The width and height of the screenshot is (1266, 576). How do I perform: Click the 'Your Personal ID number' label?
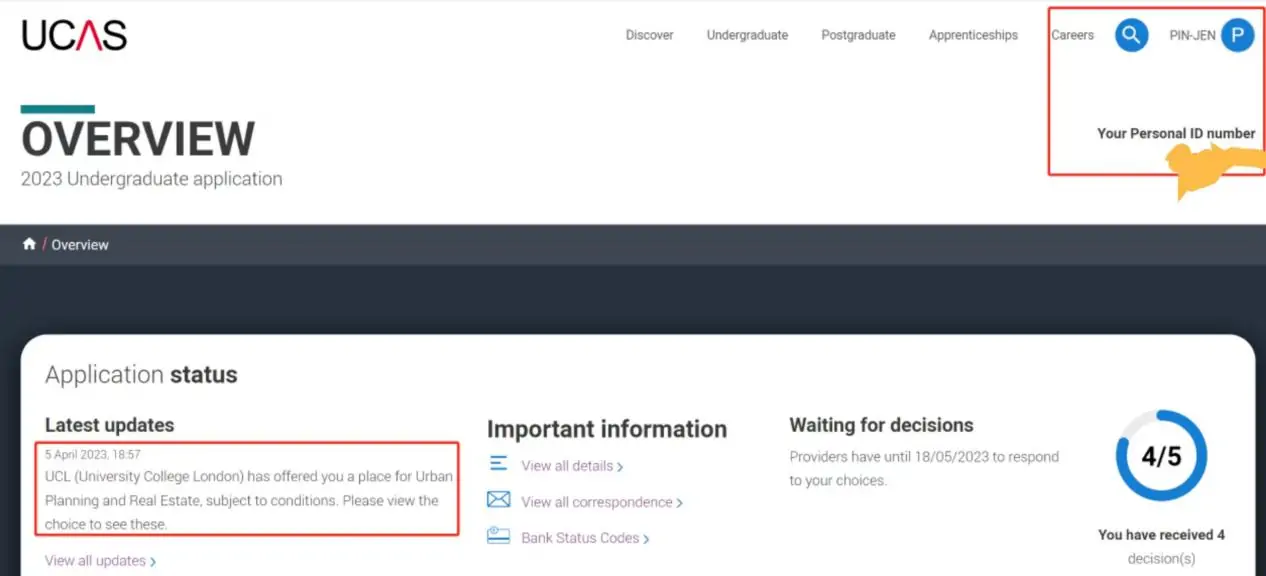click(x=1176, y=133)
